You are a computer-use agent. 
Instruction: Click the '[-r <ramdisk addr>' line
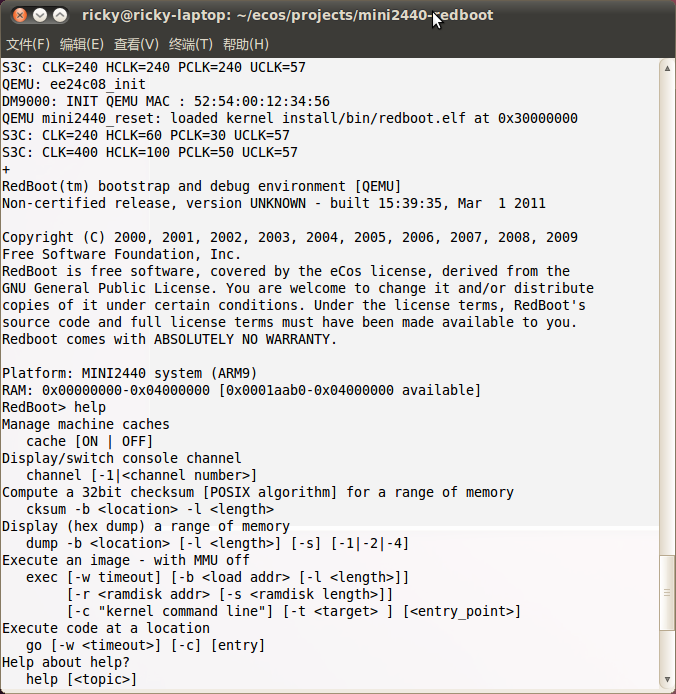coord(230,594)
